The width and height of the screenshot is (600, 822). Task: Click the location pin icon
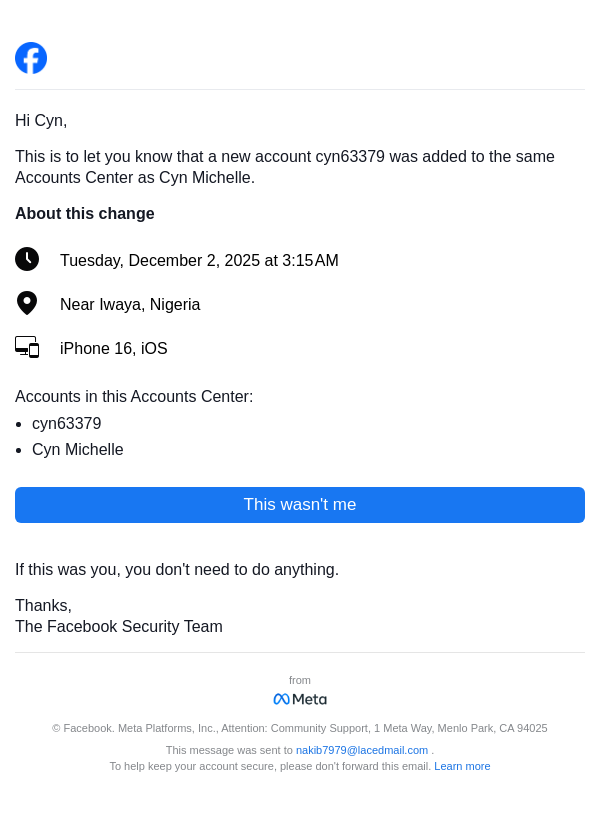pos(27,303)
